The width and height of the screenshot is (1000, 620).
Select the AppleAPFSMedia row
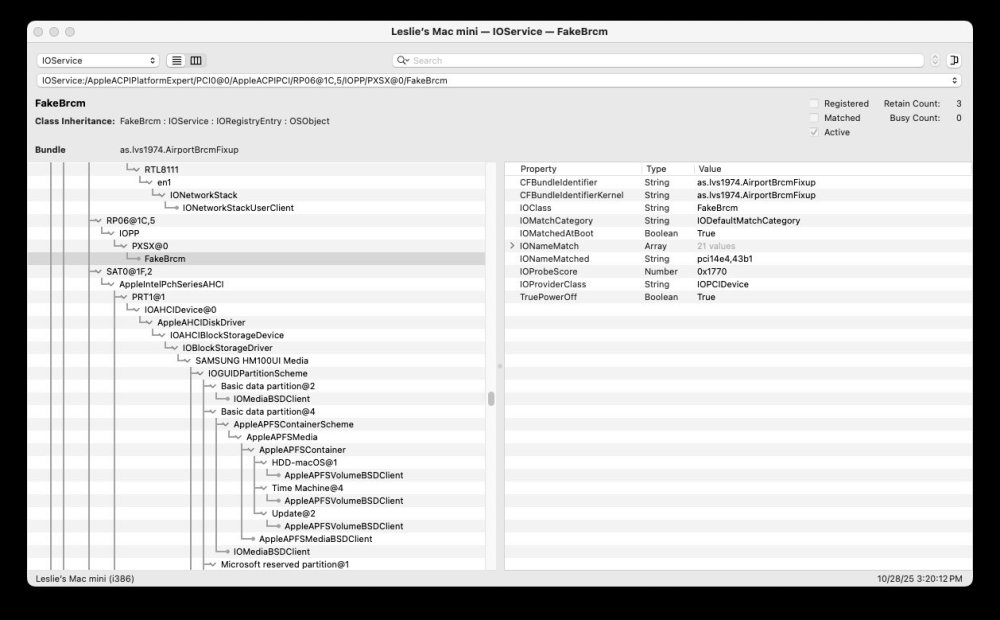pyautogui.click(x=256, y=437)
